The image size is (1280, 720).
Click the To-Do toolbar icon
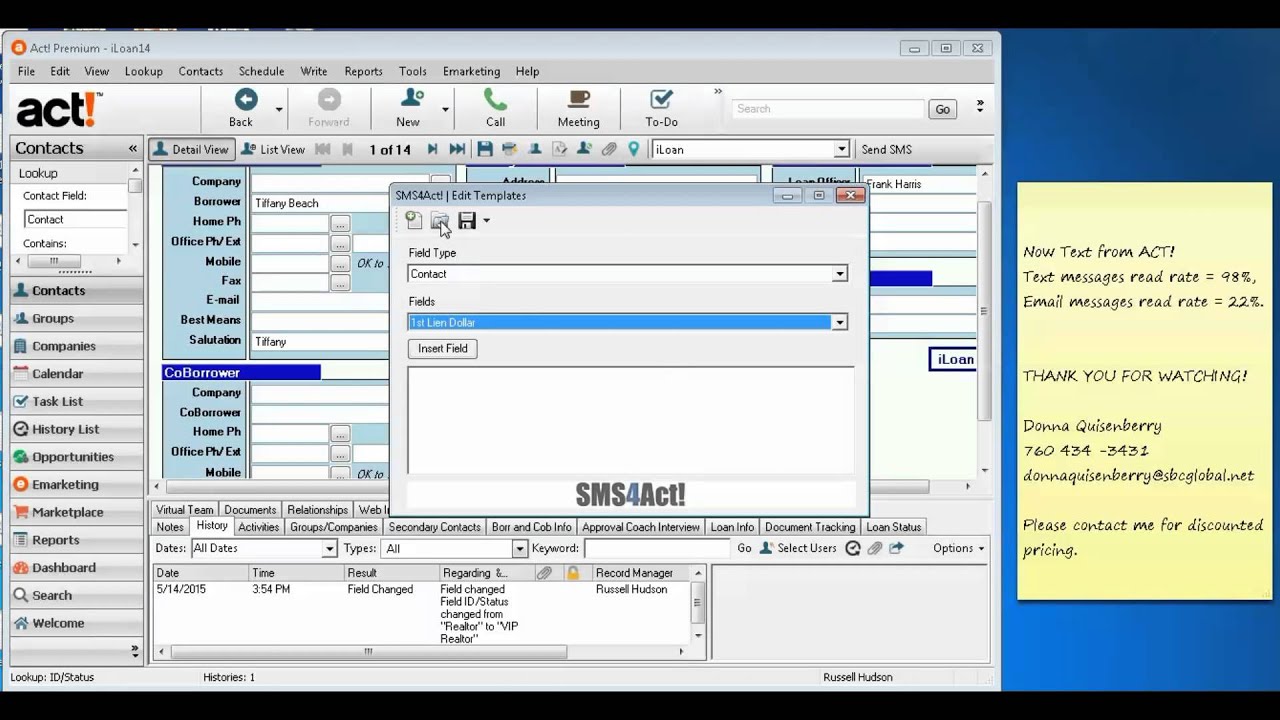(x=661, y=100)
